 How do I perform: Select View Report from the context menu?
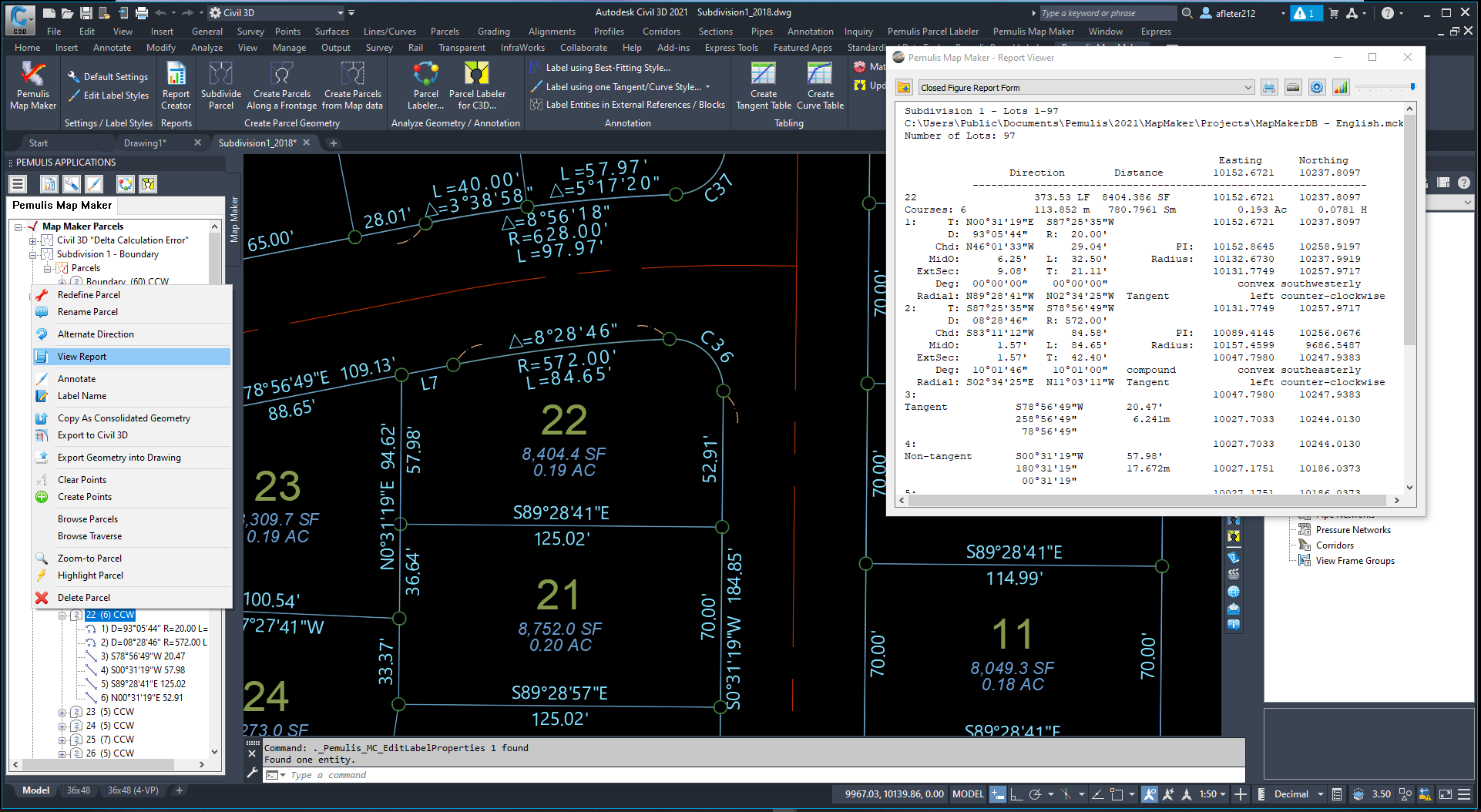tap(82, 357)
